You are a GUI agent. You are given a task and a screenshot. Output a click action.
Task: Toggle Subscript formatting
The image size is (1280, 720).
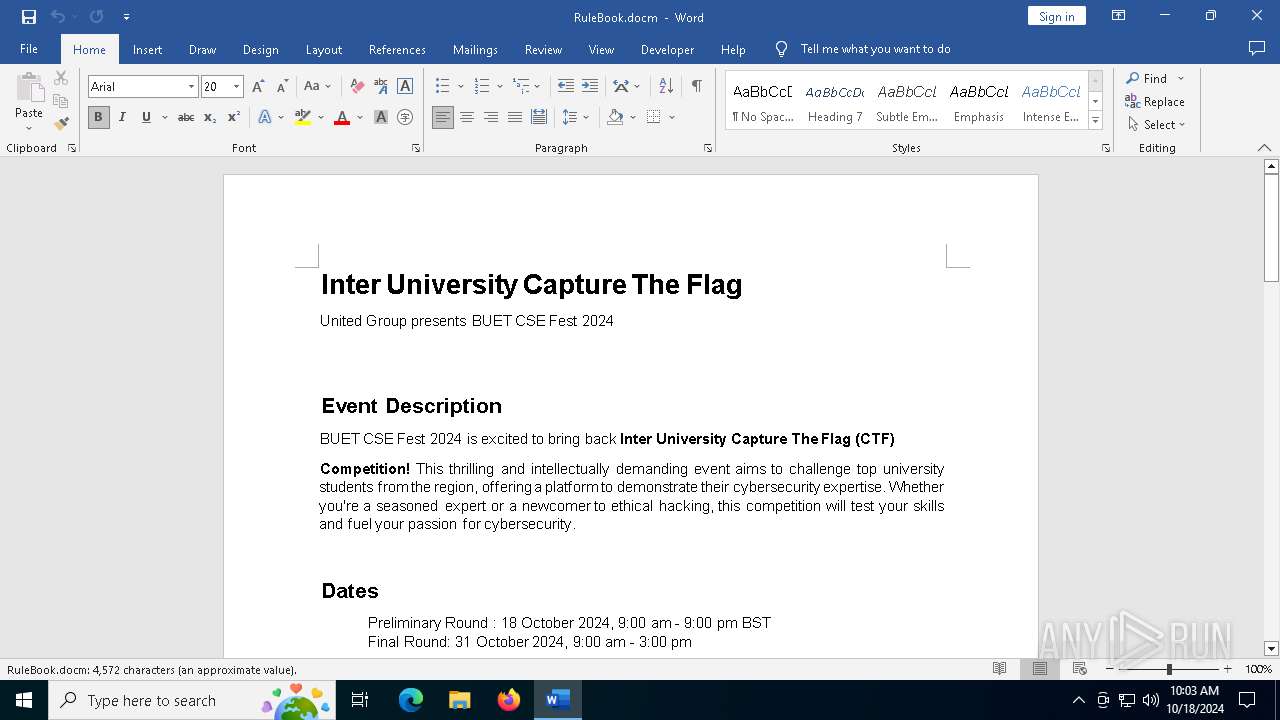click(210, 117)
